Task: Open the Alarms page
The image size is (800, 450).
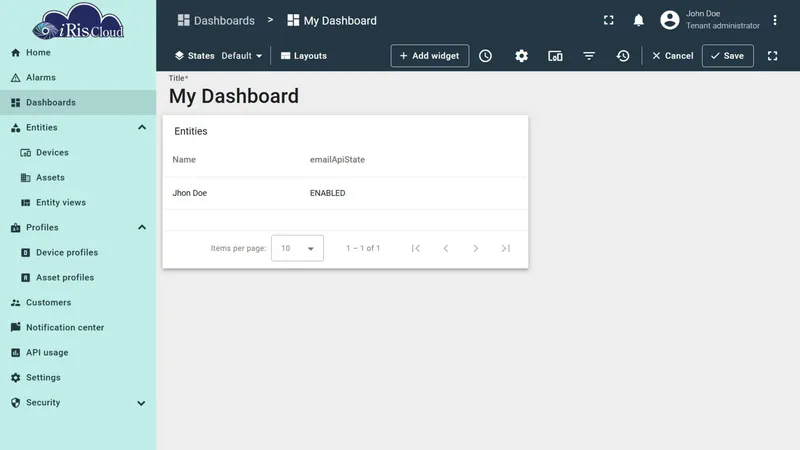Action: coord(78,78)
